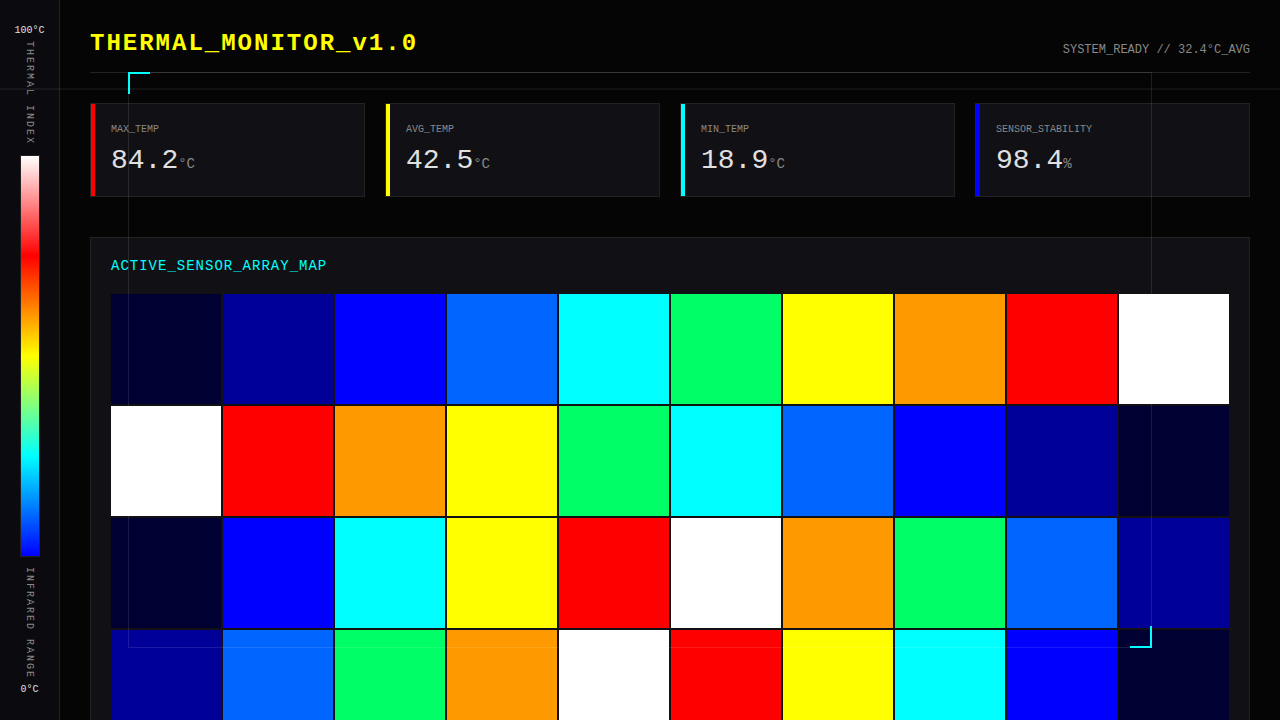Click the 0°C scale label

[29, 689]
